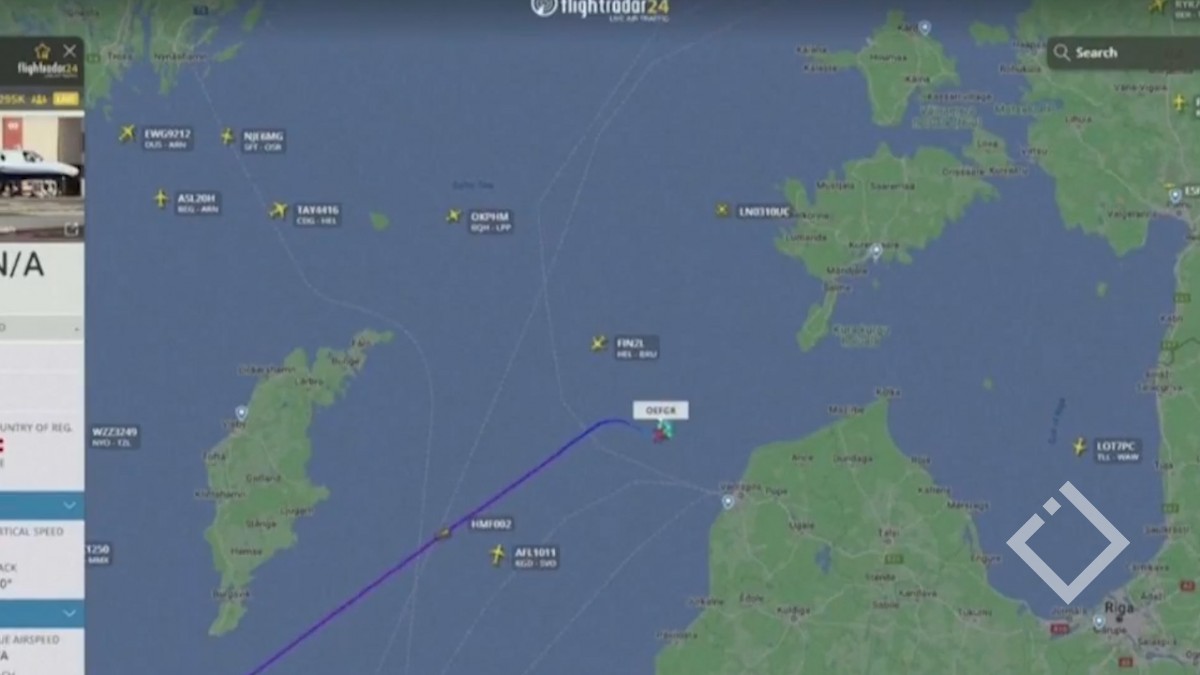The height and width of the screenshot is (675, 1200).
Task: Click the HMF002 aircraft on blue track
Action: [x=443, y=533]
